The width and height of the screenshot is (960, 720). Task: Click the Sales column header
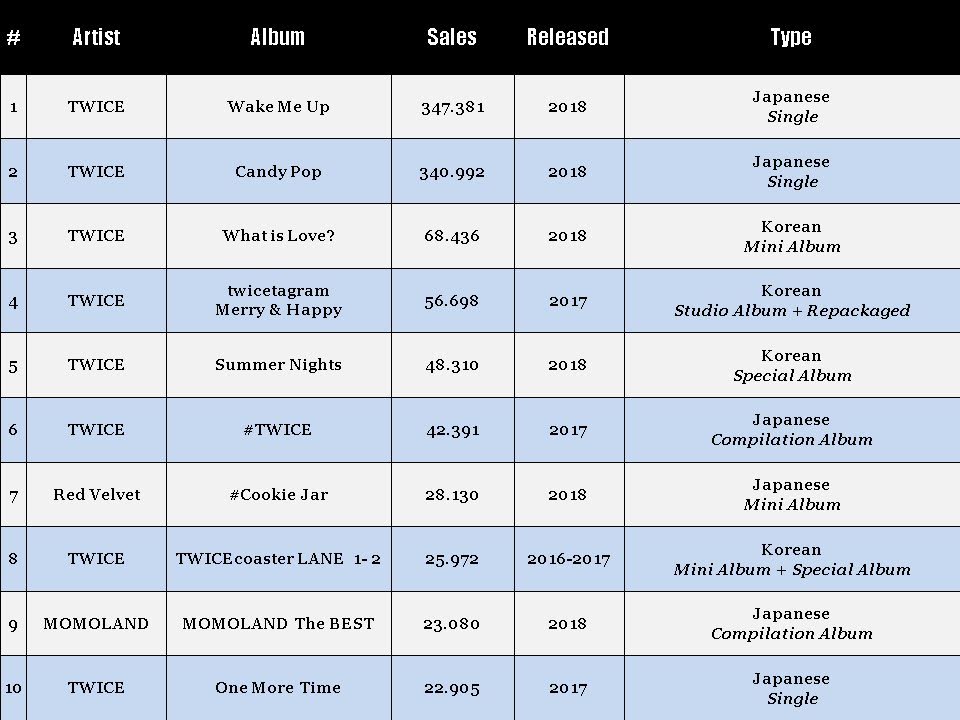click(x=452, y=37)
